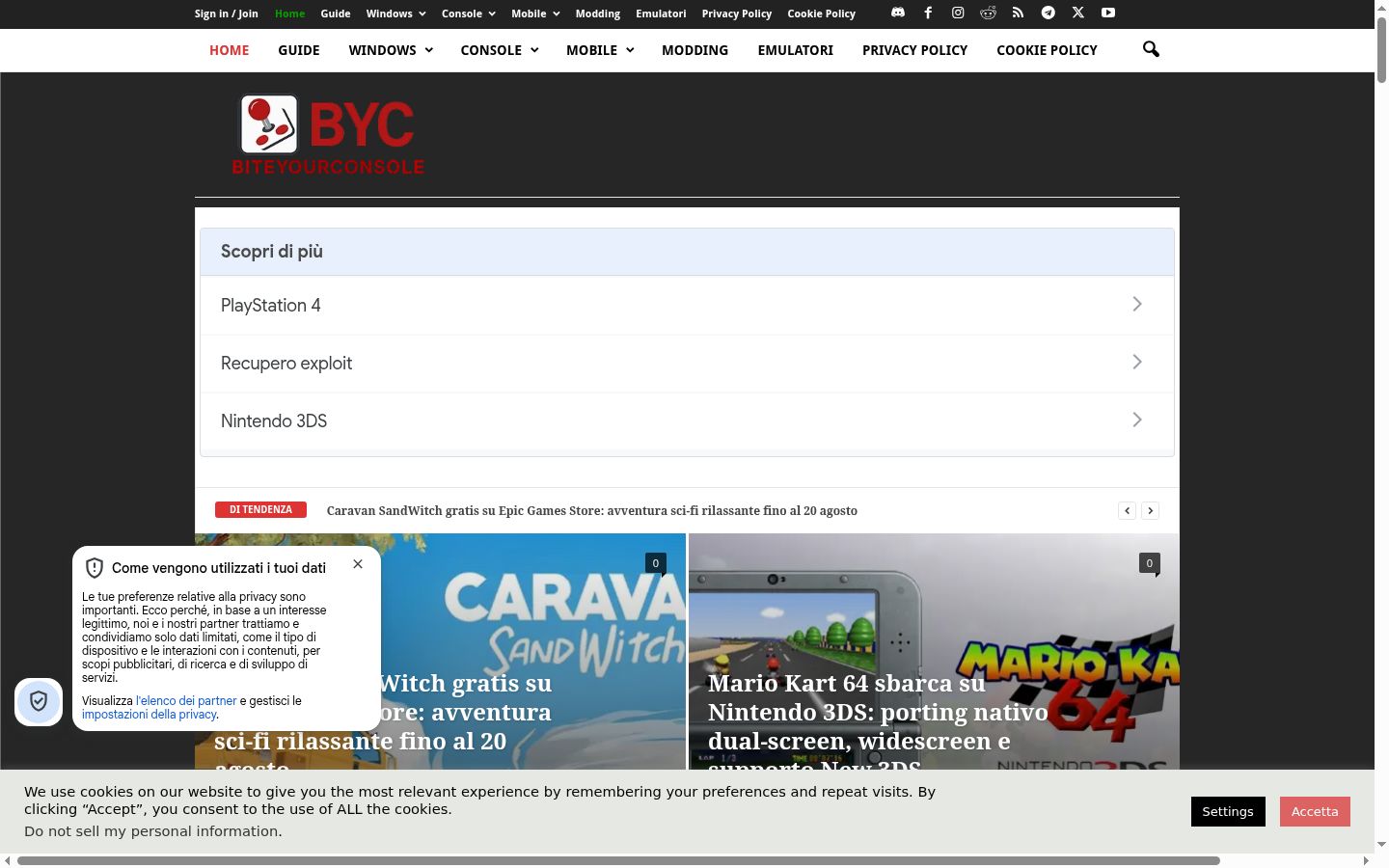Image resolution: width=1389 pixels, height=868 pixels.
Task: Go to HOME in main menu
Action: click(x=230, y=50)
